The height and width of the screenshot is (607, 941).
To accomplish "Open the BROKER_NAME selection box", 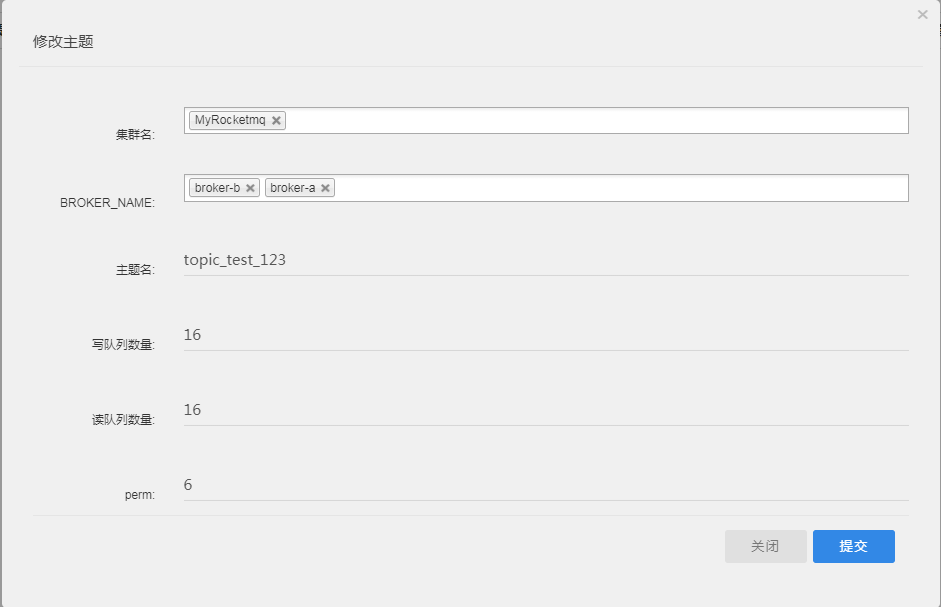I will point(620,188).
